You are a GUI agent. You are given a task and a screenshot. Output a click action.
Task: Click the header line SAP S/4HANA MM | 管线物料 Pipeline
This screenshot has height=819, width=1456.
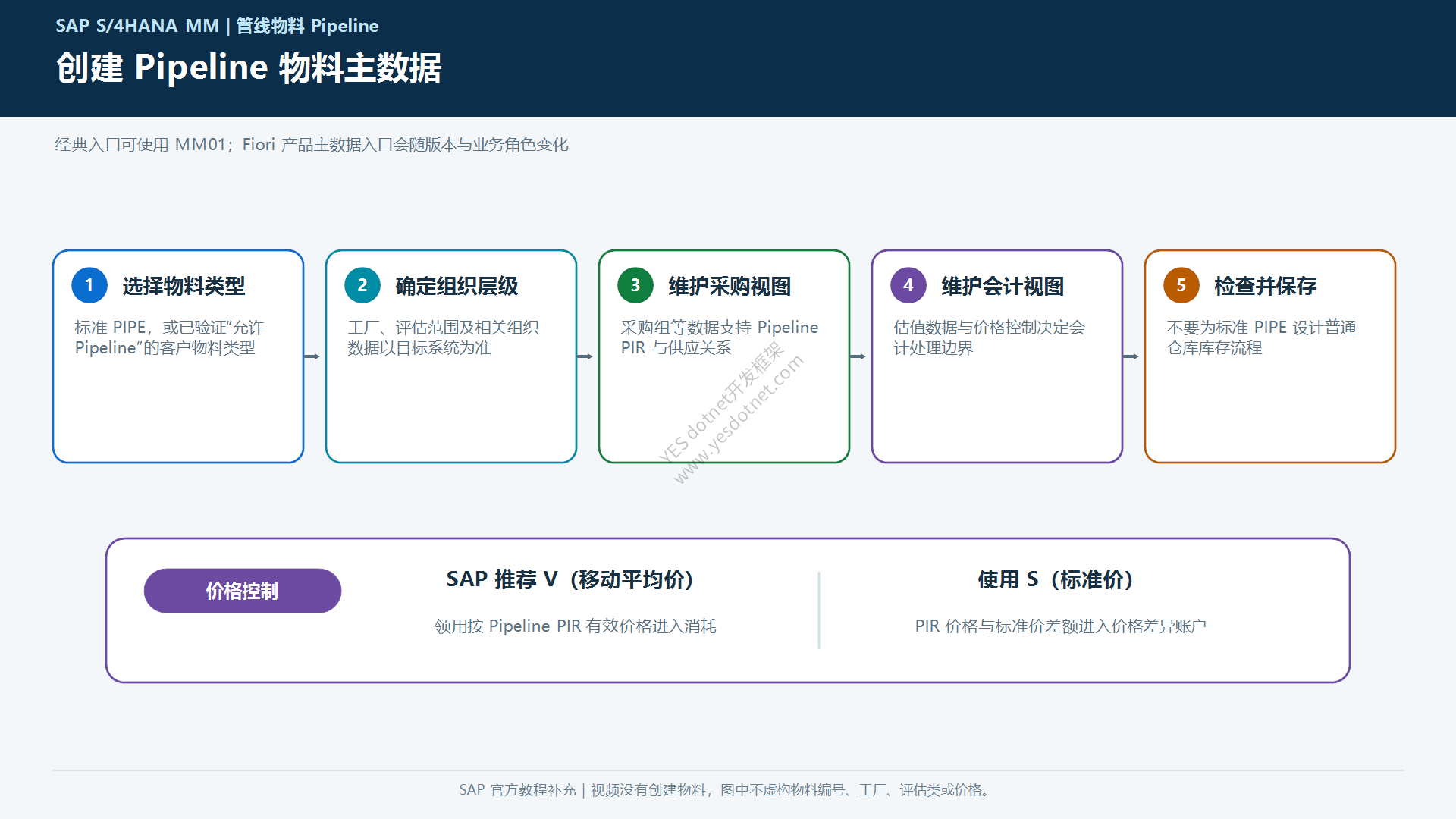pyautogui.click(x=217, y=26)
